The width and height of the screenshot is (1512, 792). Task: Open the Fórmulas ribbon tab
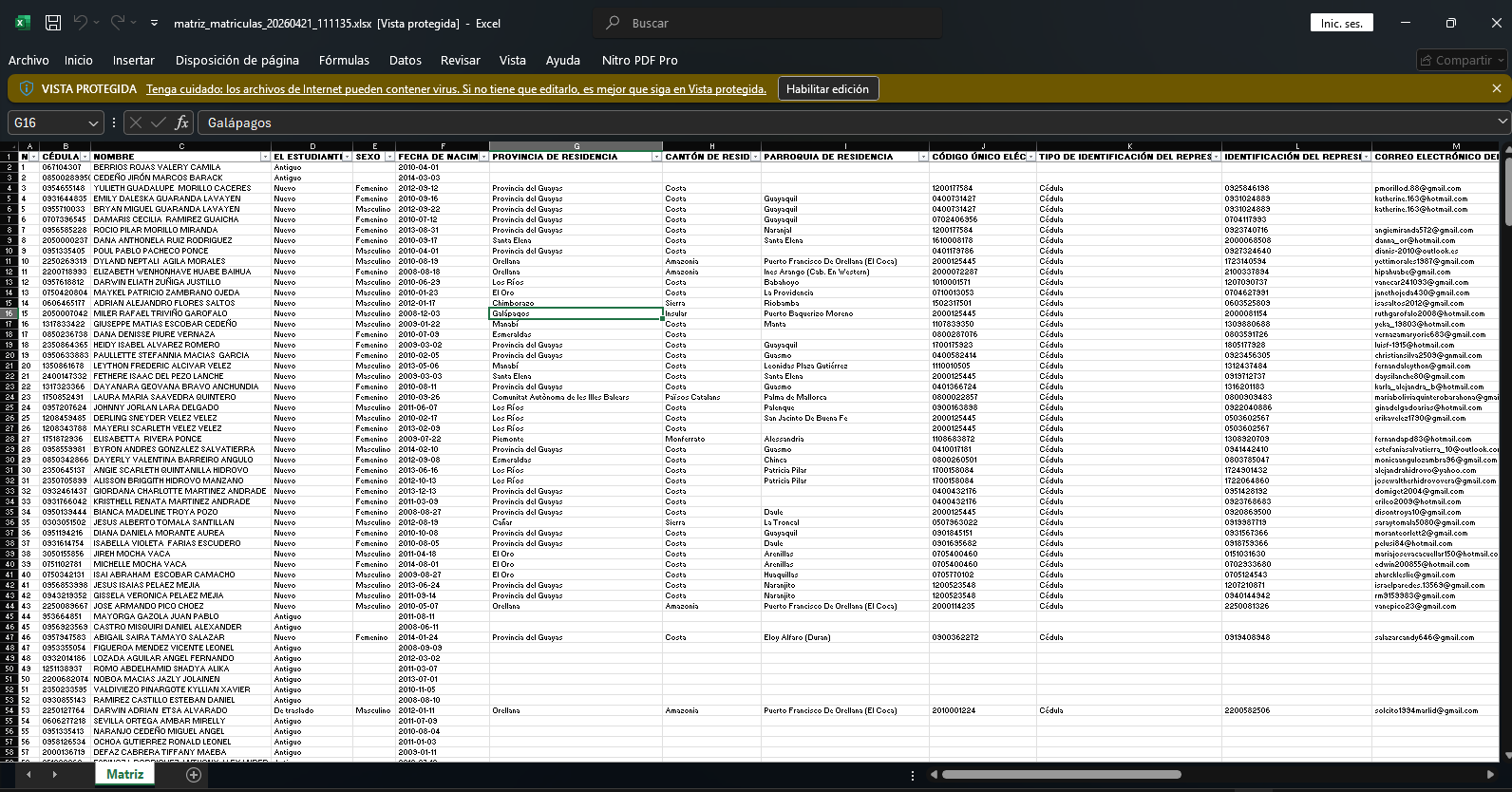tap(344, 60)
